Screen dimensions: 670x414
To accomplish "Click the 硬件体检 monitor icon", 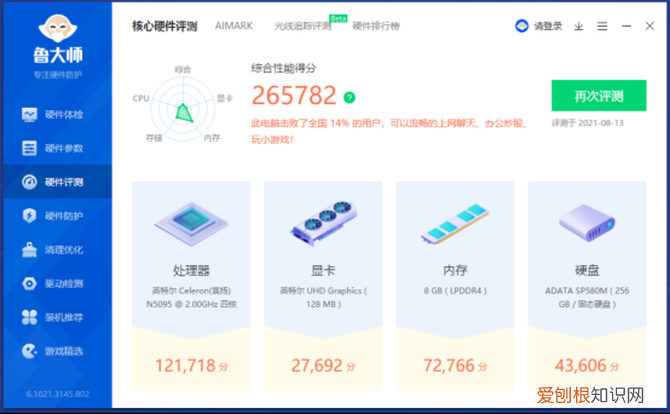I will (x=29, y=115).
